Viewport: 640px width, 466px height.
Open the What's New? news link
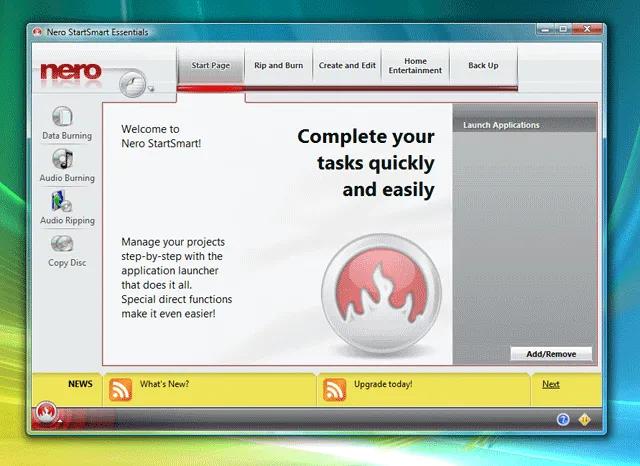(164, 384)
